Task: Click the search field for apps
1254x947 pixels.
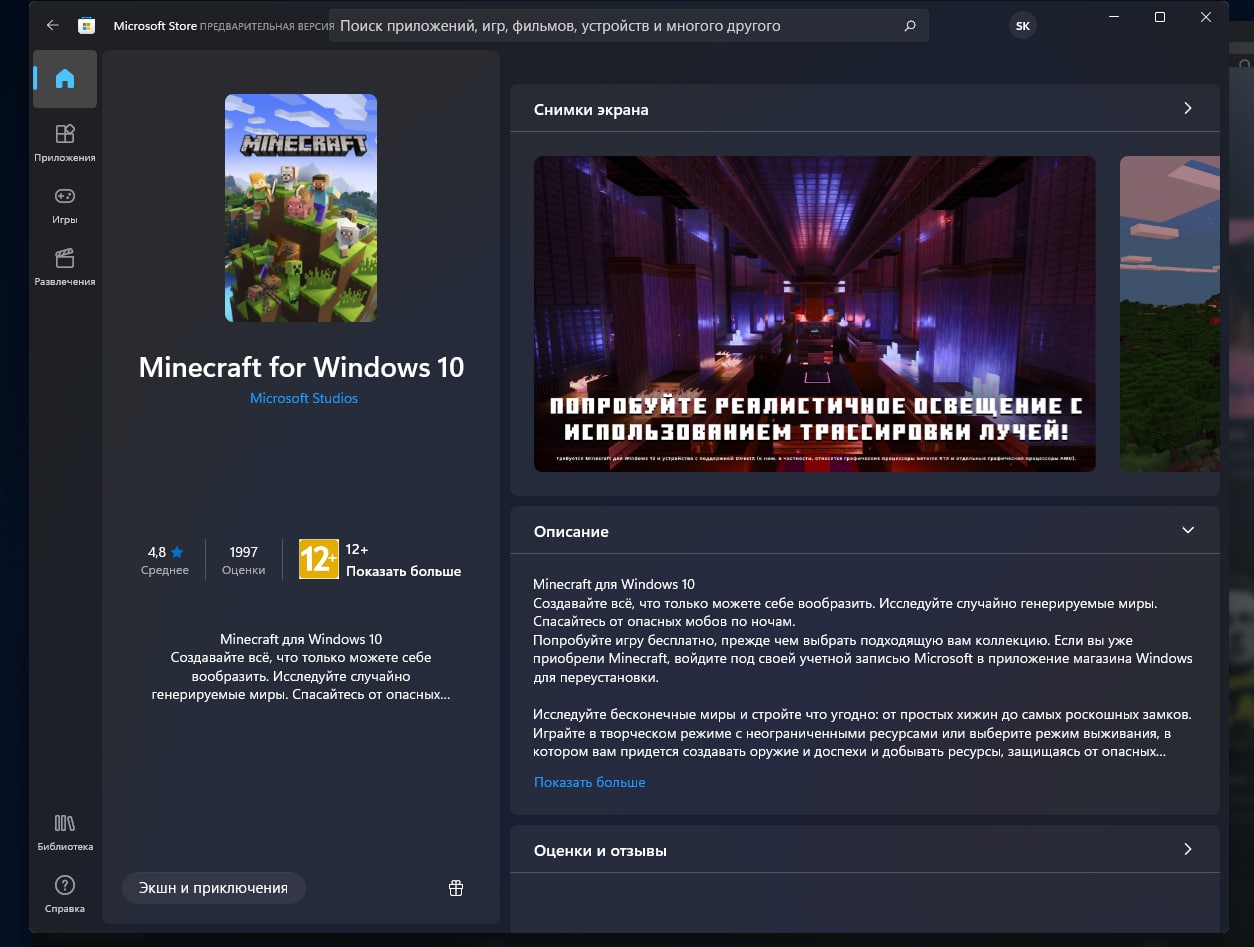Action: pyautogui.click(x=628, y=26)
